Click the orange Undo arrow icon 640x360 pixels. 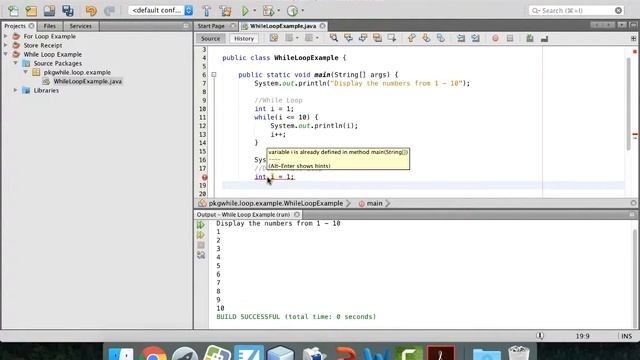click(x=91, y=11)
